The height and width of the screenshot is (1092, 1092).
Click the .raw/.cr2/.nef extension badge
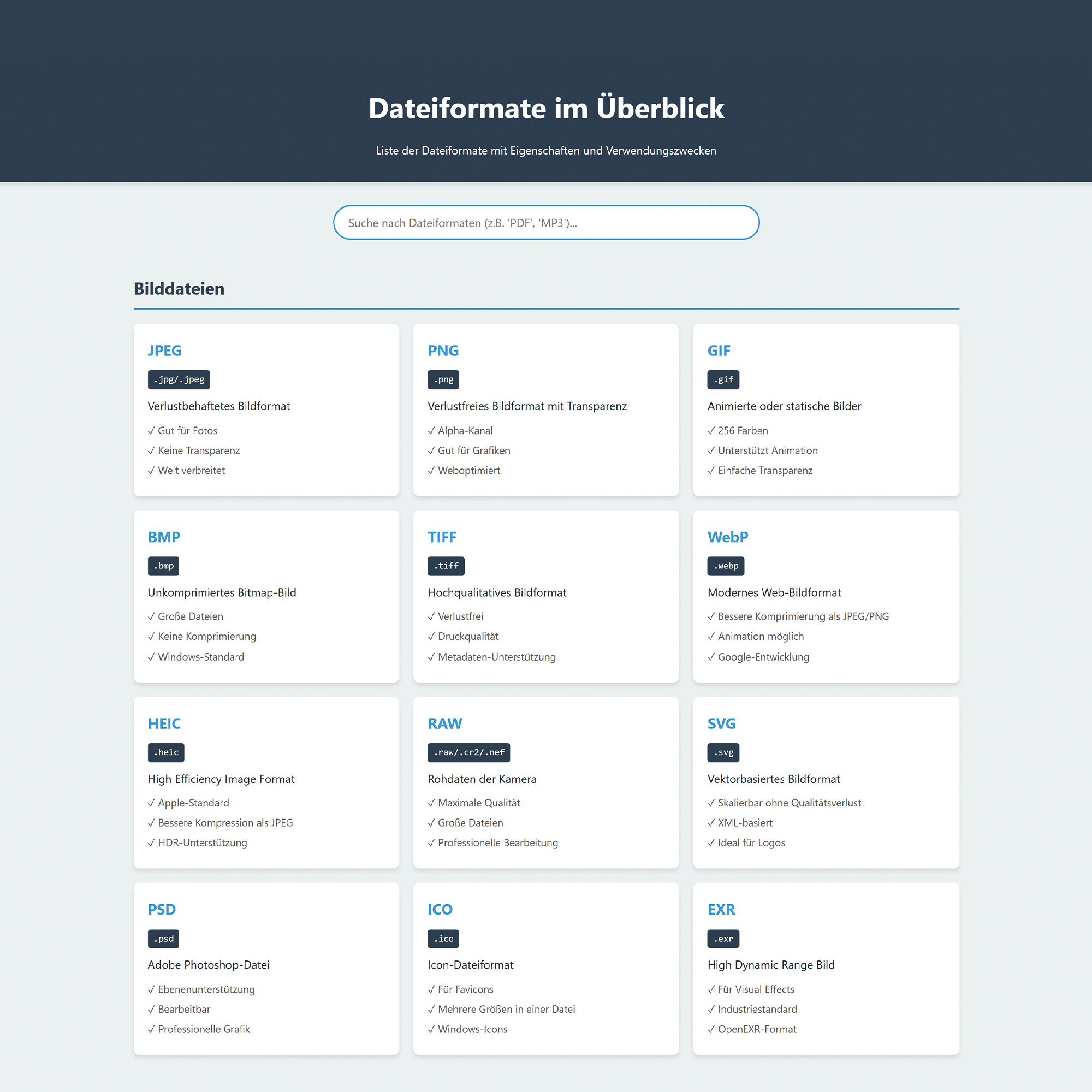468,752
